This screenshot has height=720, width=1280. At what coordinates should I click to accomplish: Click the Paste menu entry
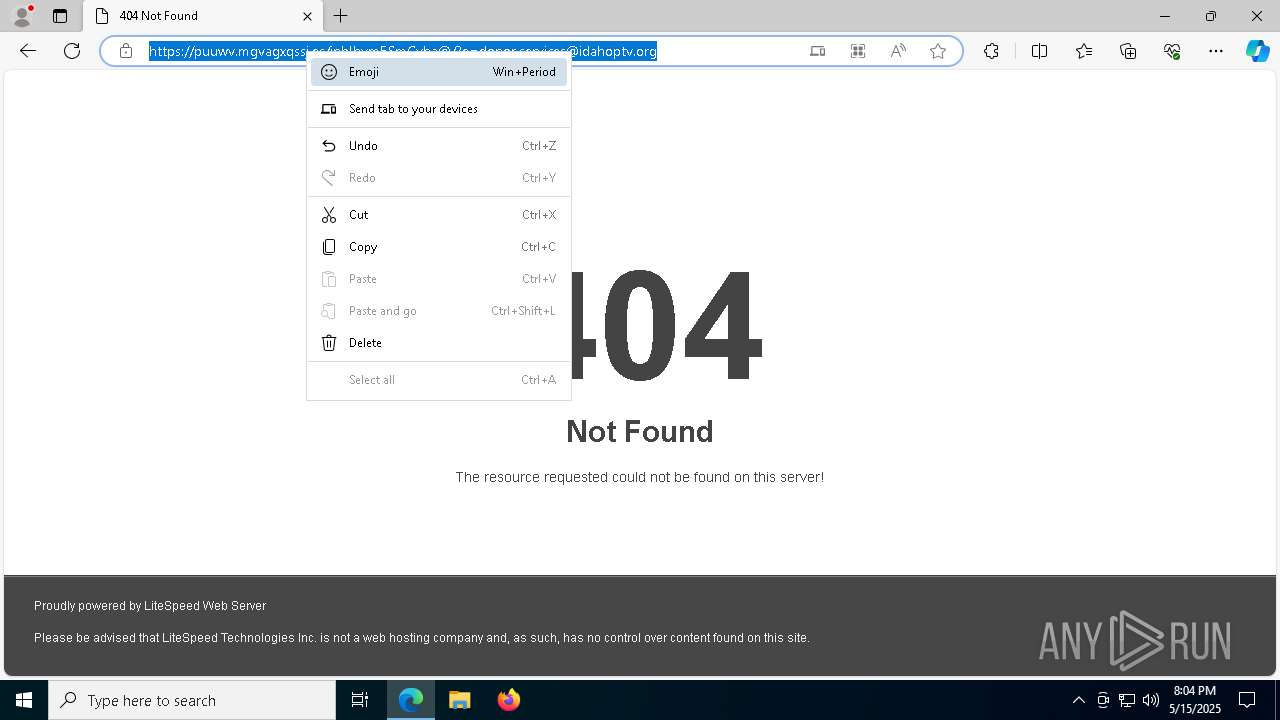click(x=439, y=279)
